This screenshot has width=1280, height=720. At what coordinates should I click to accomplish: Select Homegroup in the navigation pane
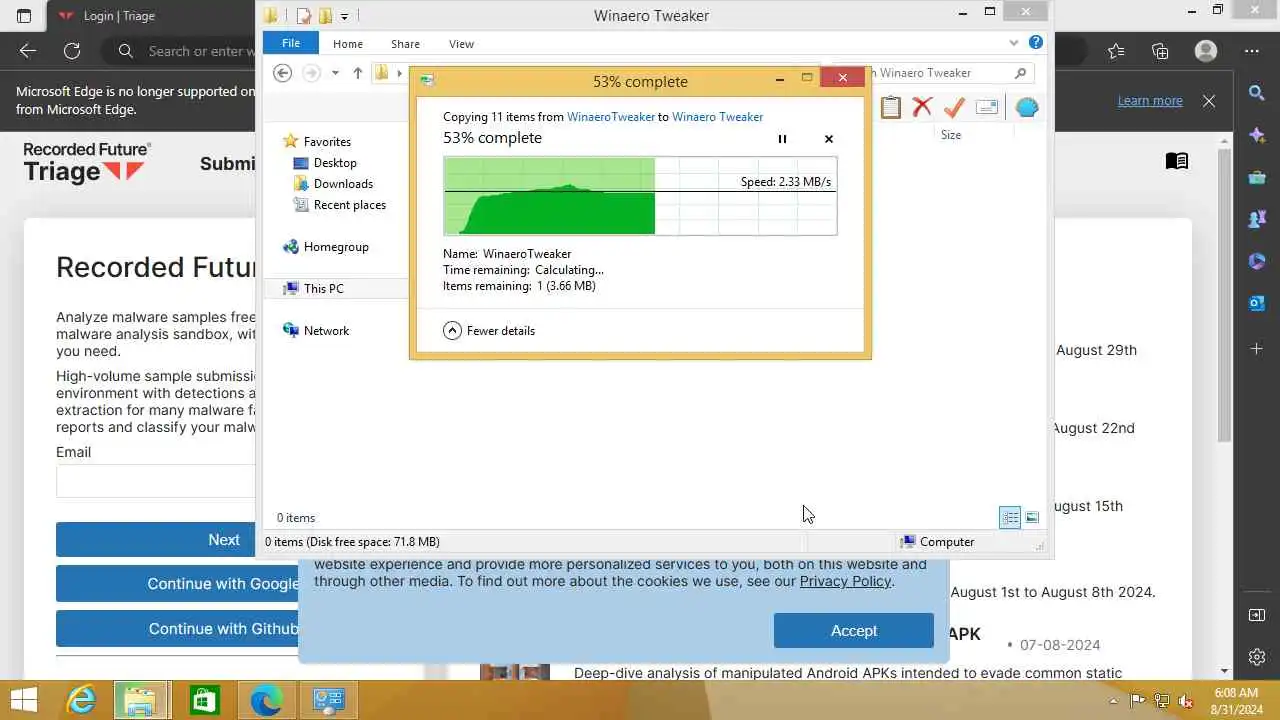tap(326, 247)
